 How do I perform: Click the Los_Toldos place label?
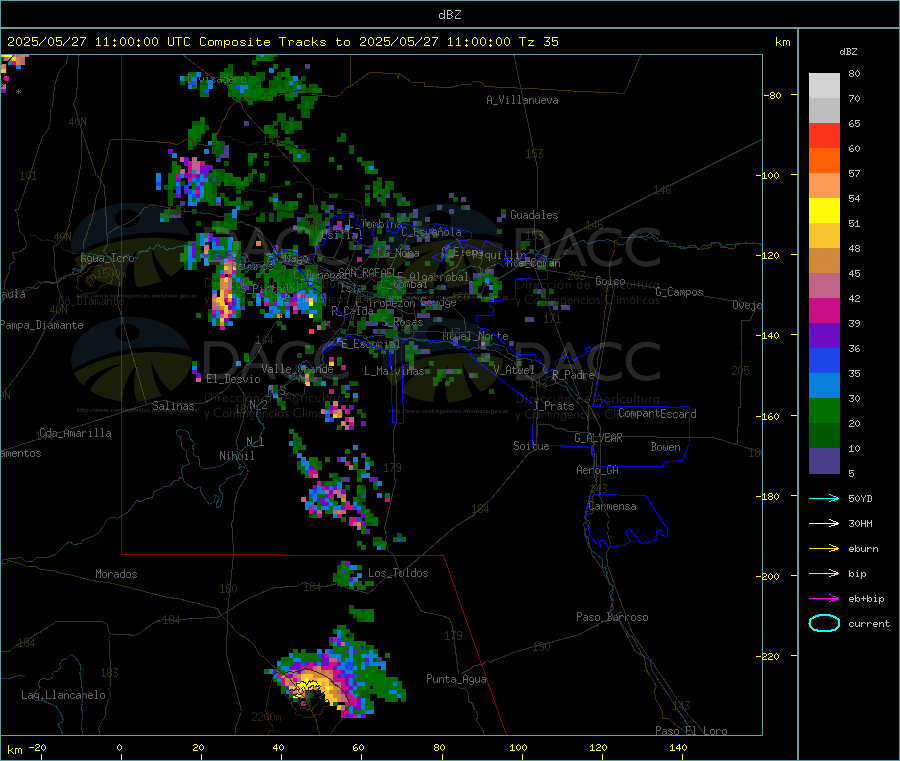click(x=398, y=573)
